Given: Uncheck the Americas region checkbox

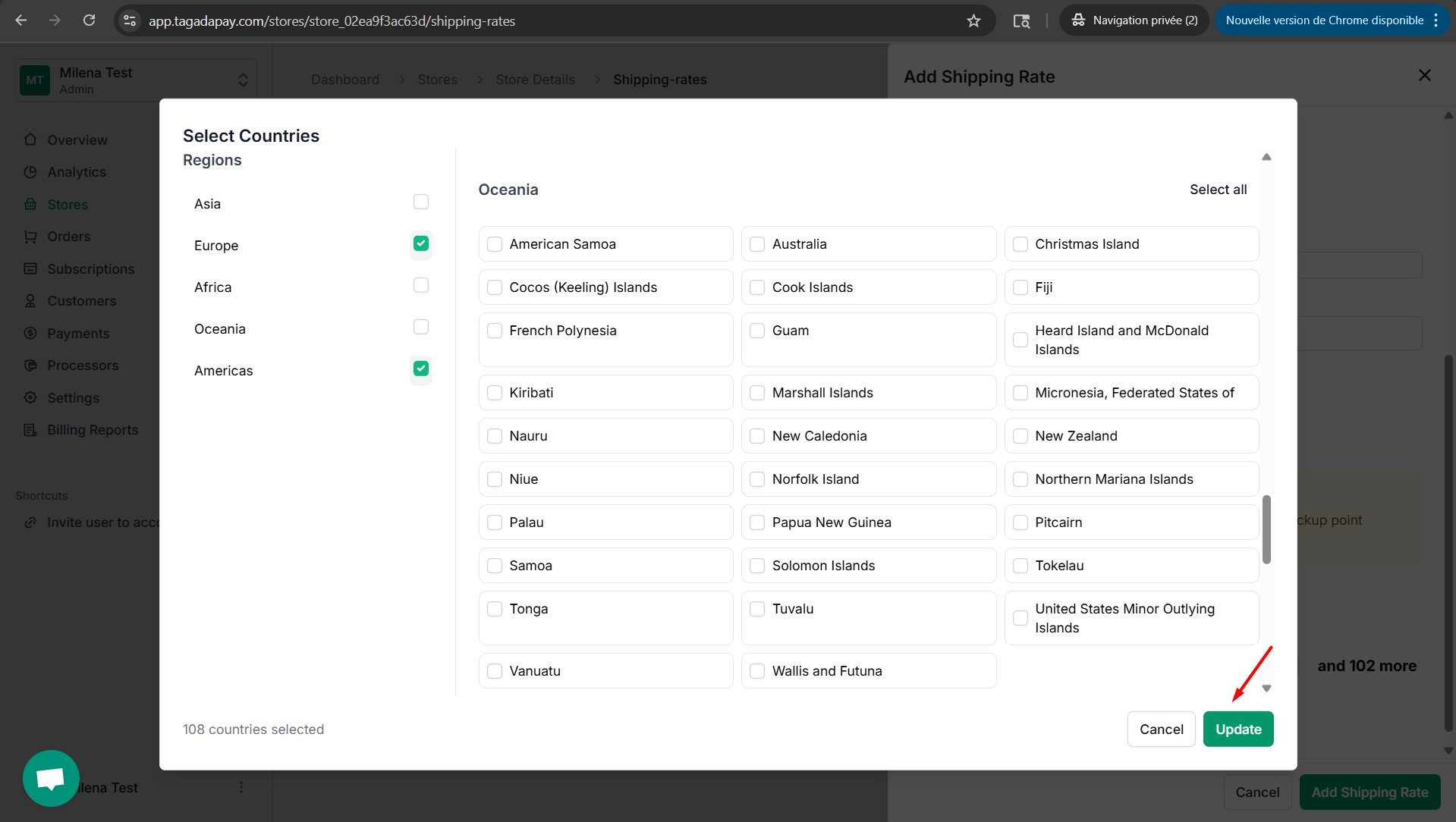Looking at the screenshot, I should pyautogui.click(x=421, y=369).
